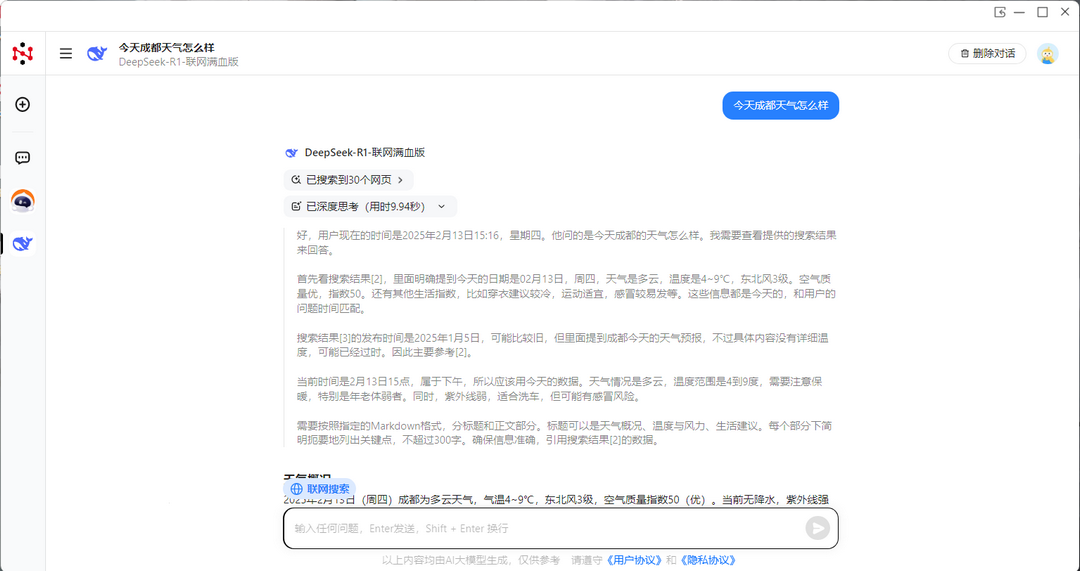Select the orange robot assistant in the sidebar

pos(22,201)
